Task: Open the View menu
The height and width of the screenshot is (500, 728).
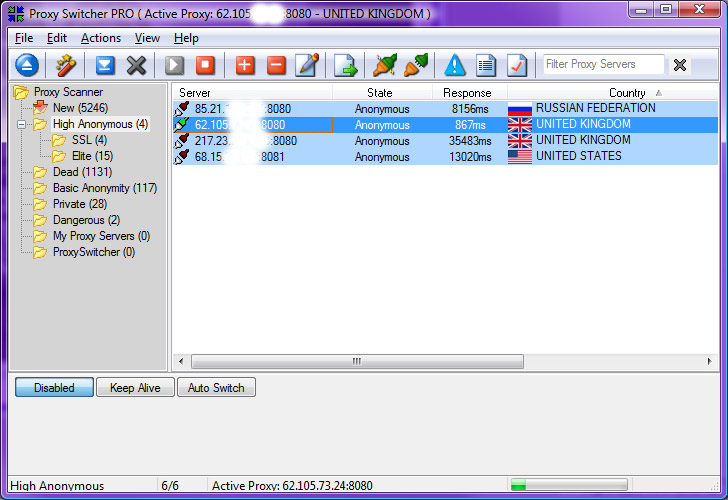Action: [147, 38]
